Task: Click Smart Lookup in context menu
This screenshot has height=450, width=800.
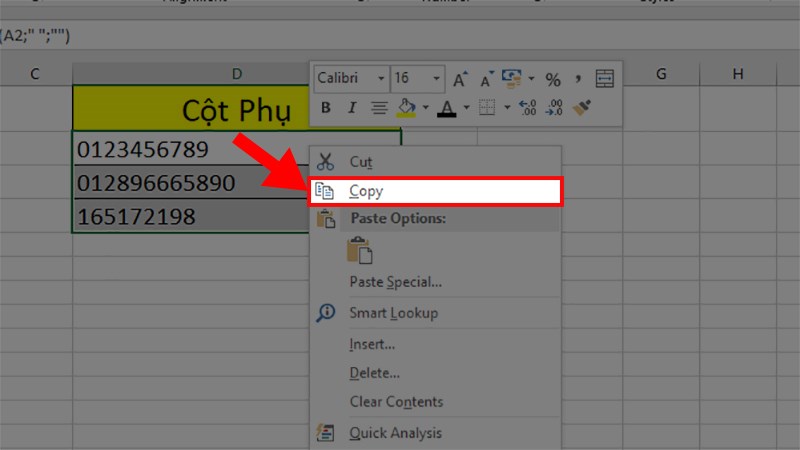Action: pos(393,313)
